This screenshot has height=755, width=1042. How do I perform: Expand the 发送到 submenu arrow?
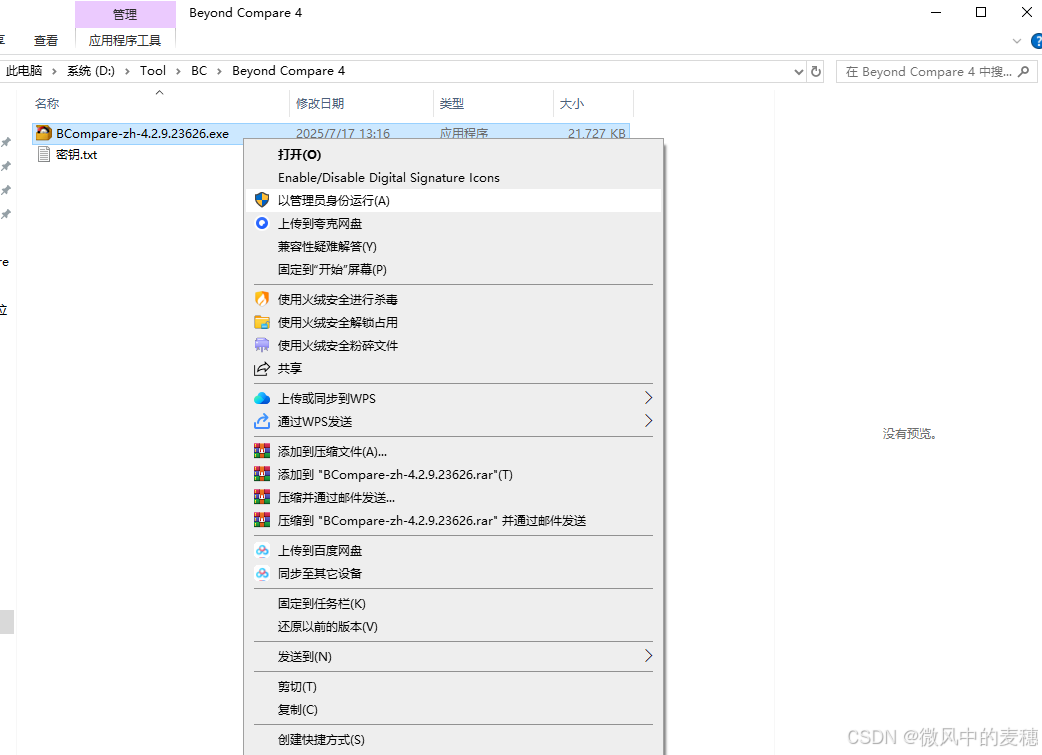point(648,657)
